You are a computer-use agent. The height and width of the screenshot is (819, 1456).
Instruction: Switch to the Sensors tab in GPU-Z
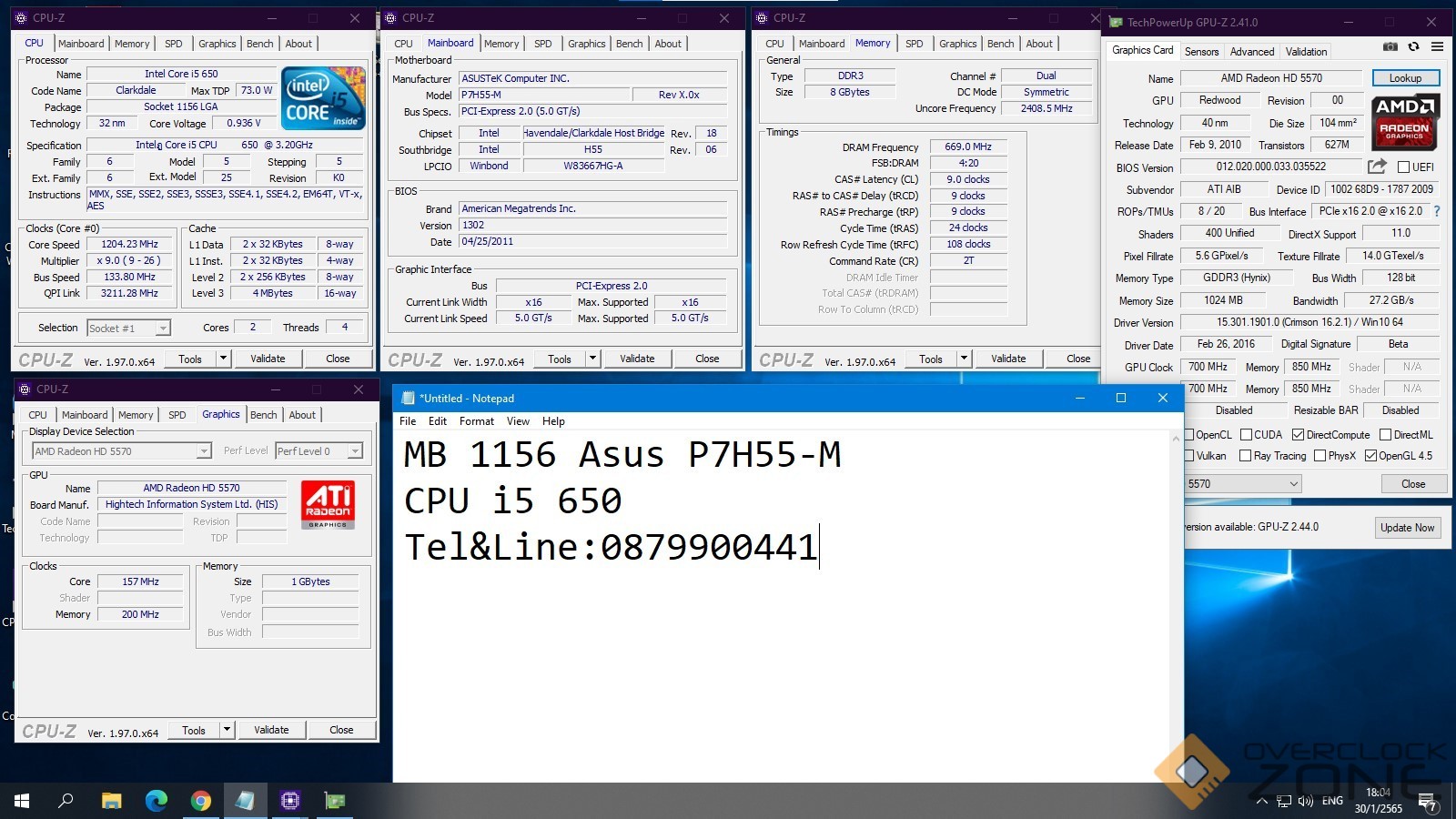click(x=1201, y=52)
